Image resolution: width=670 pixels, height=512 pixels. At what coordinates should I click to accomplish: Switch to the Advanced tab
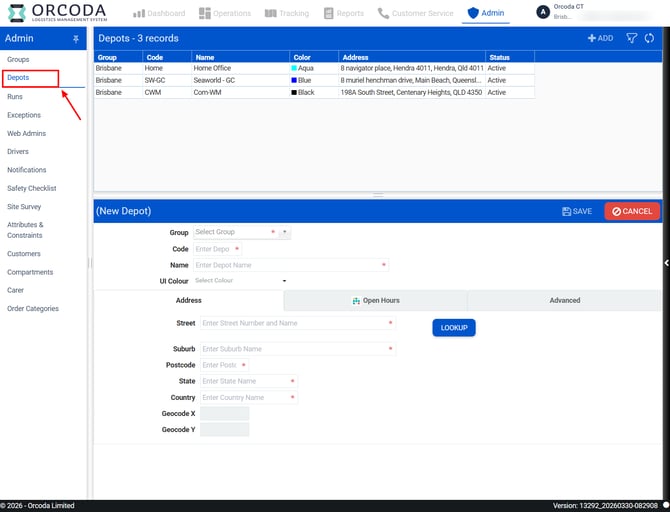(564, 300)
